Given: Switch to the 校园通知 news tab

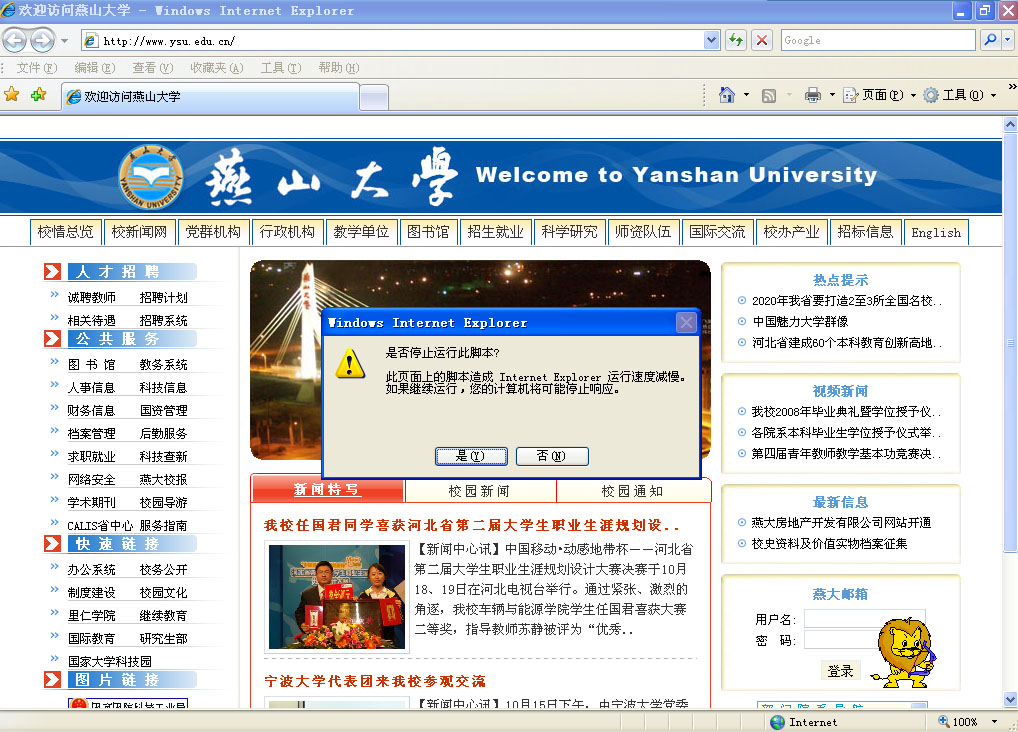Looking at the screenshot, I should tap(633, 491).
